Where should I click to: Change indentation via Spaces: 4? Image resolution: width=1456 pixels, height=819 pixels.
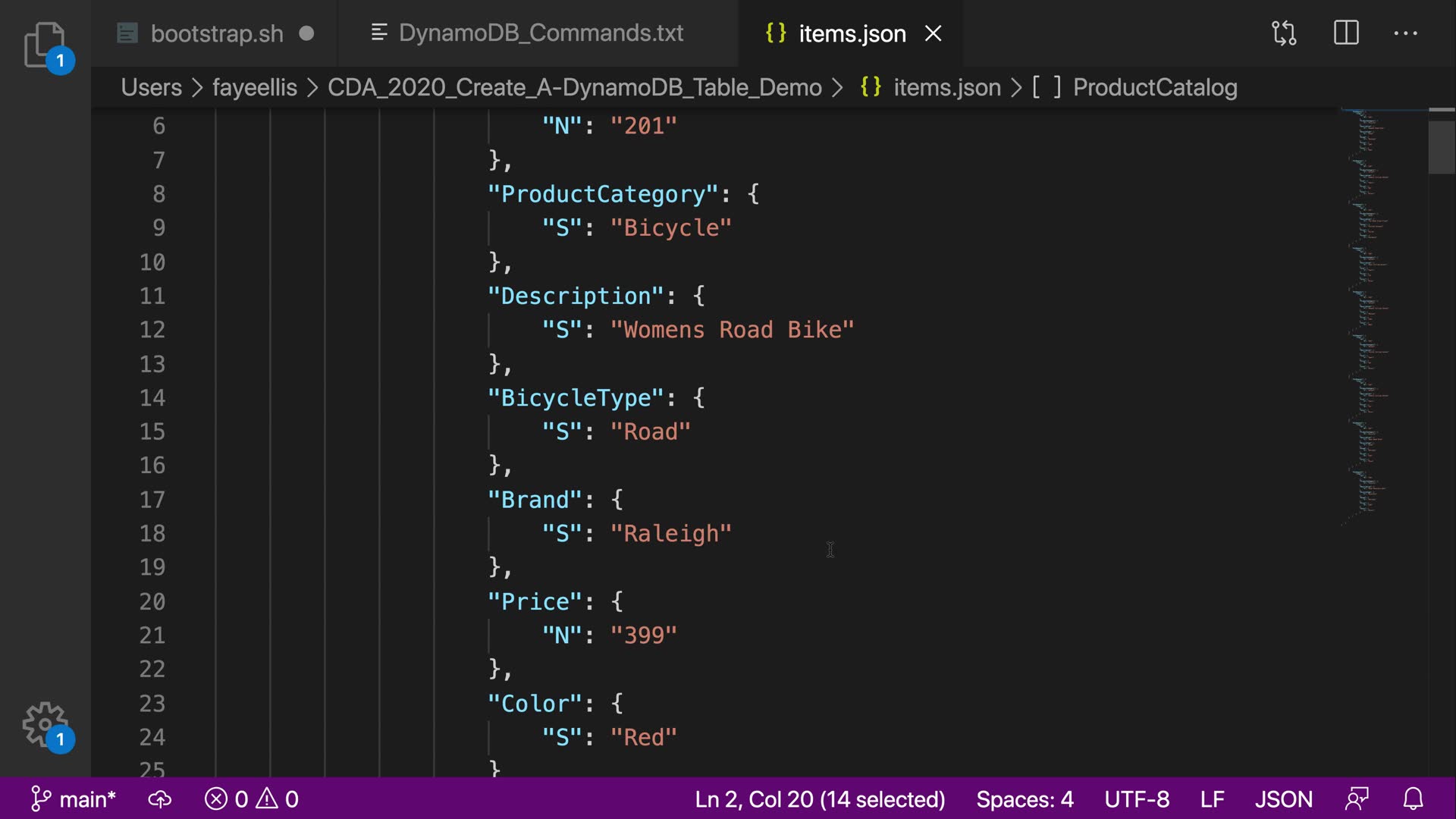(1025, 799)
